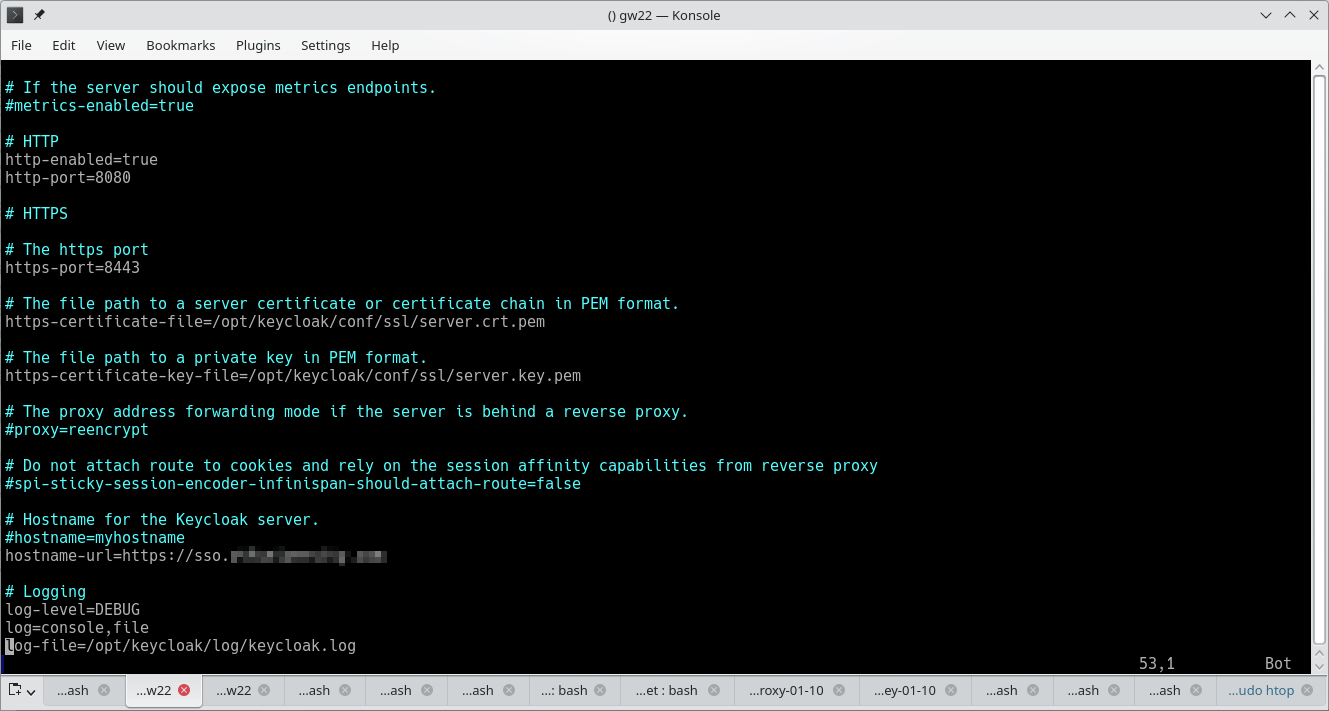Switch to the "...: bash" tab
This screenshot has height=711, width=1329.
(566, 690)
